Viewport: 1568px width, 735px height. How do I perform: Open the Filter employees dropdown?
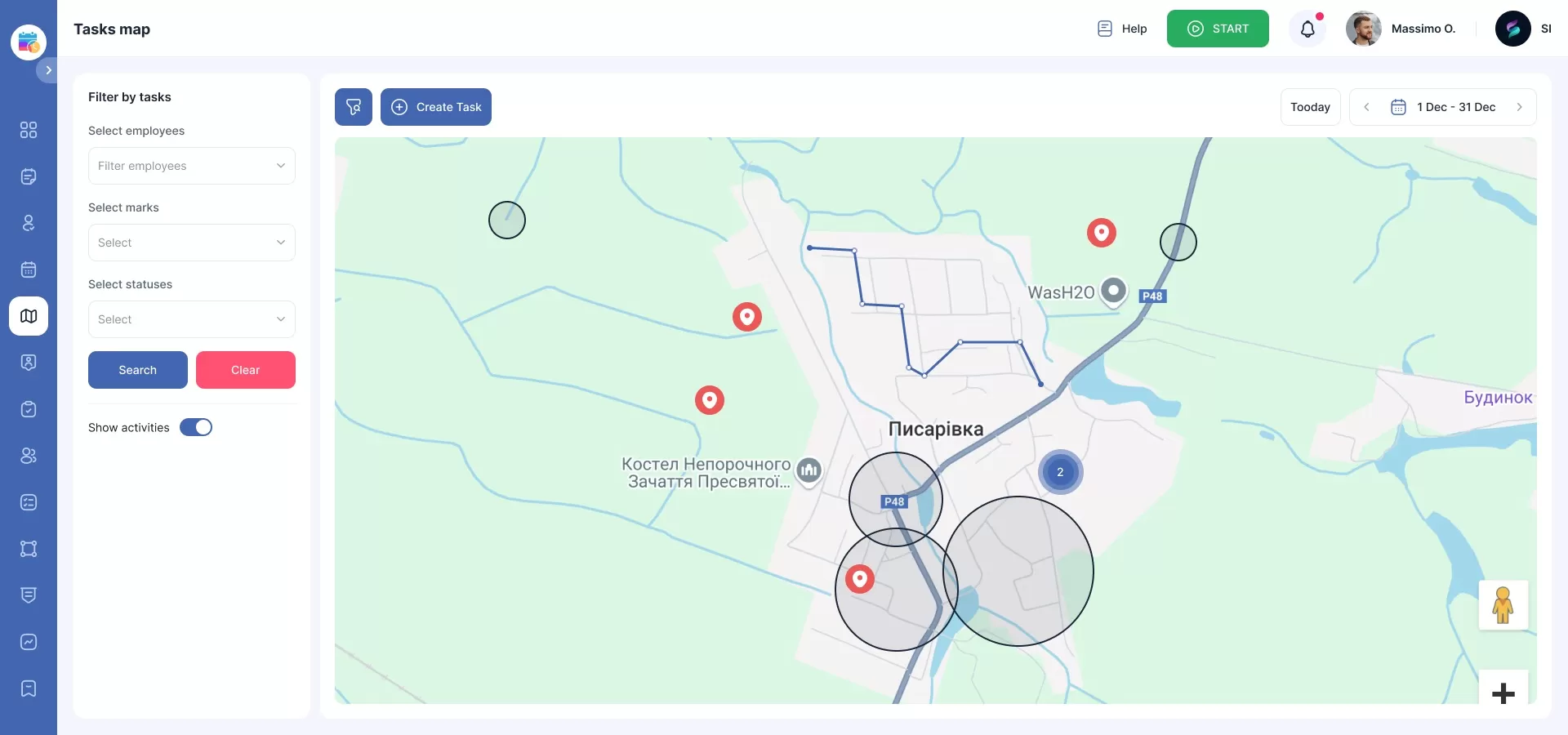191,166
